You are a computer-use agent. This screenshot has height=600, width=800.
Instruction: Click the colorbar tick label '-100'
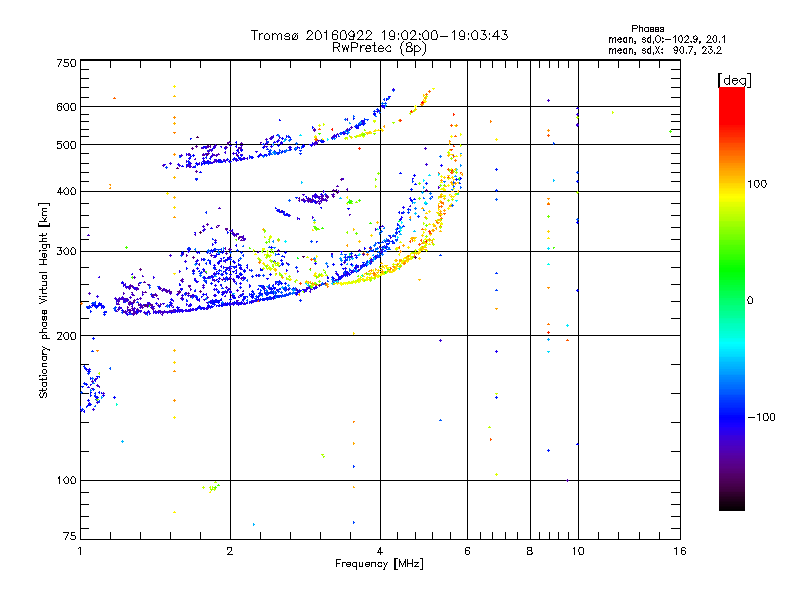tap(761, 417)
